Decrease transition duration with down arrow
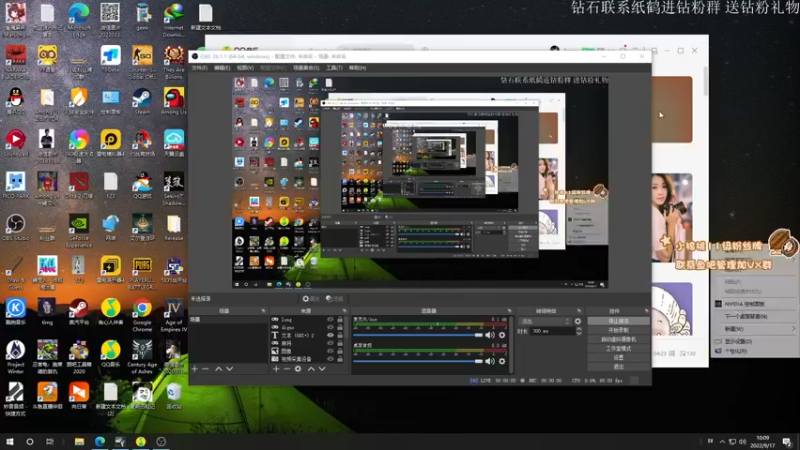Viewport: 800px width, 450px height. [x=579, y=334]
